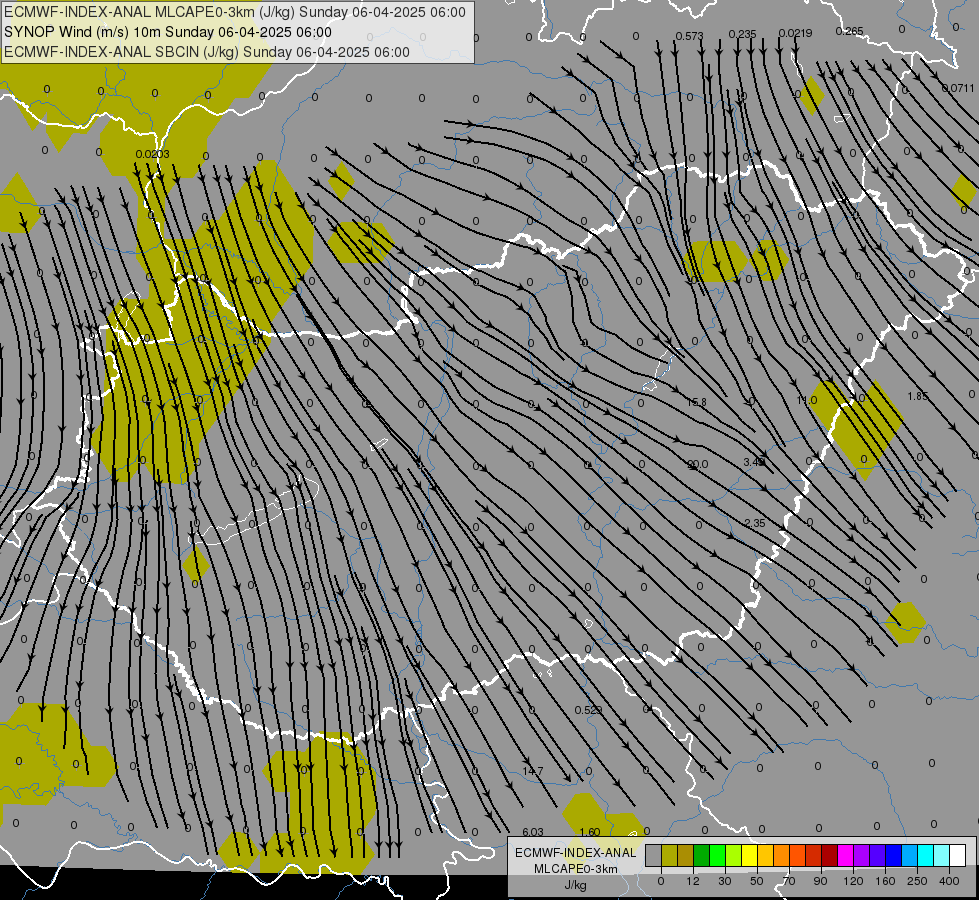Click the pure yellow legend swatch

pyautogui.click(x=749, y=856)
